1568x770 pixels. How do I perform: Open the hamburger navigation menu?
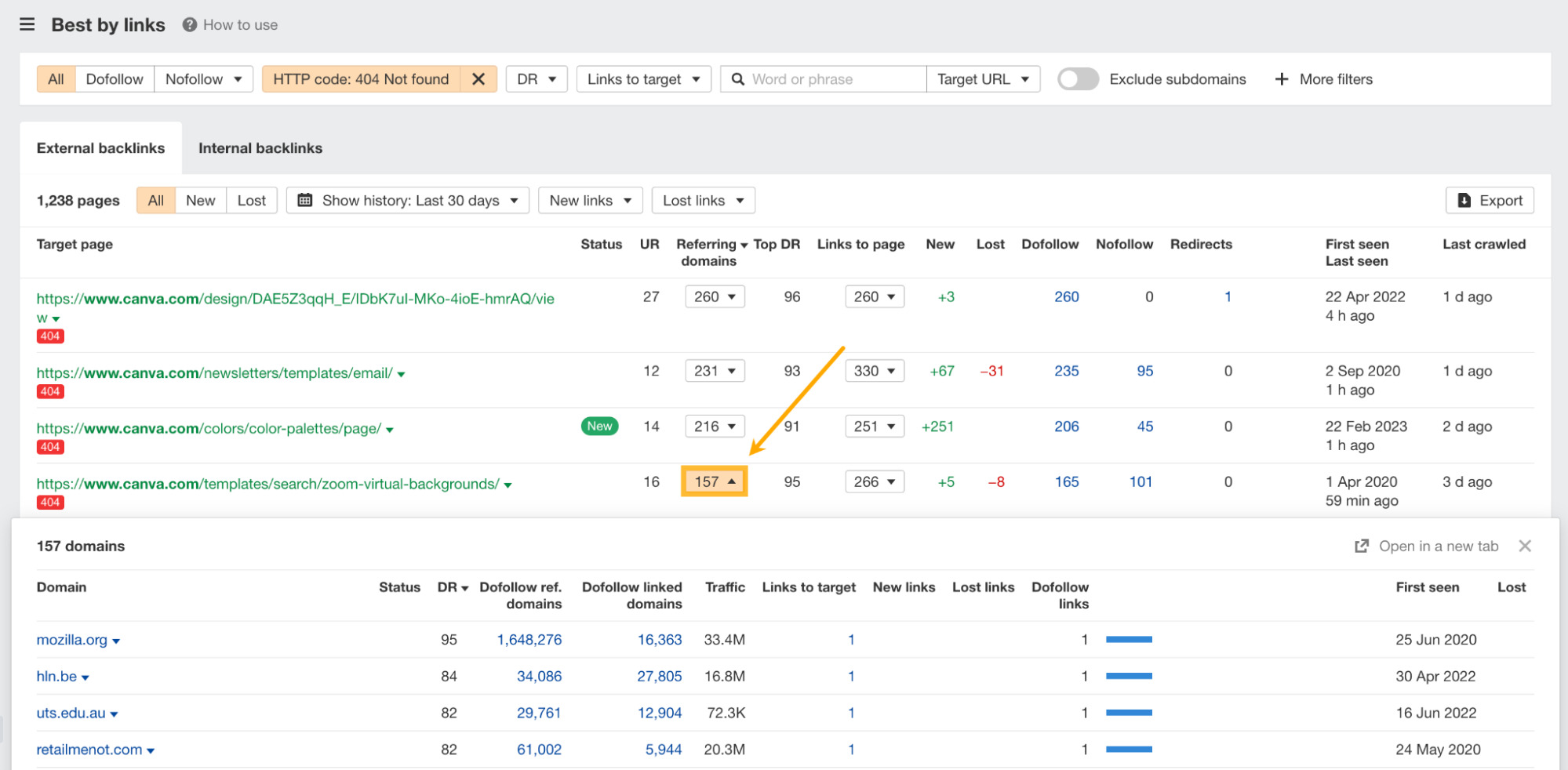[27, 24]
